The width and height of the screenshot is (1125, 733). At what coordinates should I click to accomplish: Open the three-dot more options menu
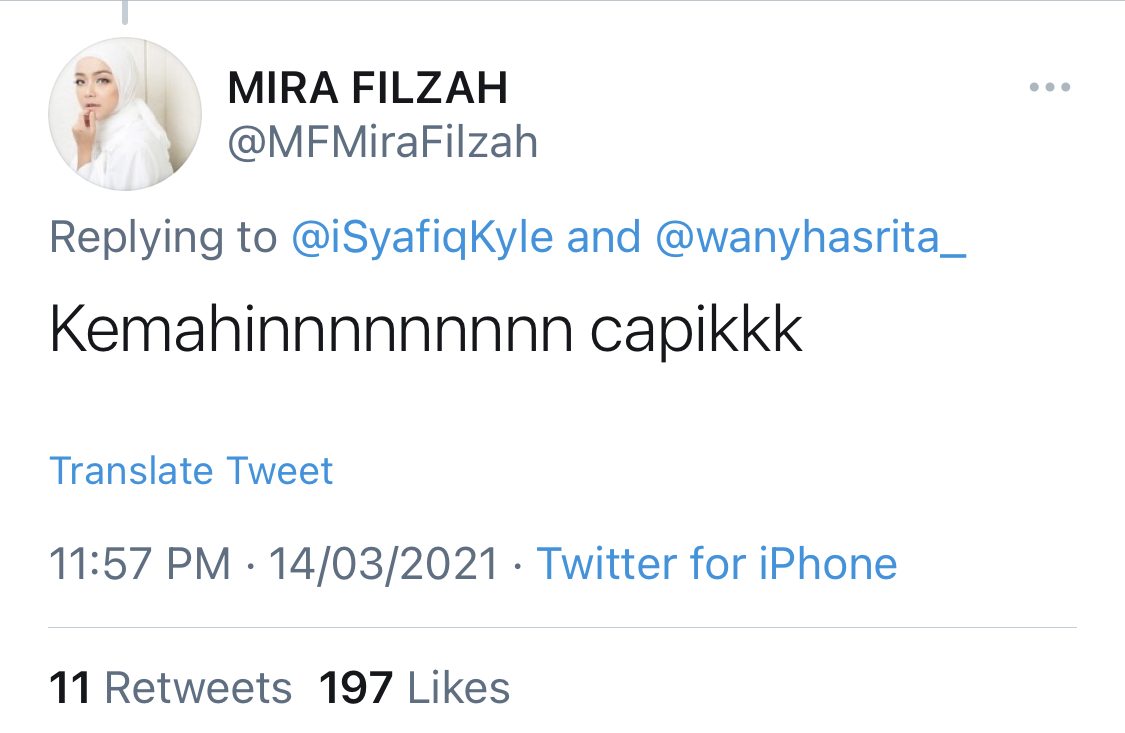pos(1050,88)
